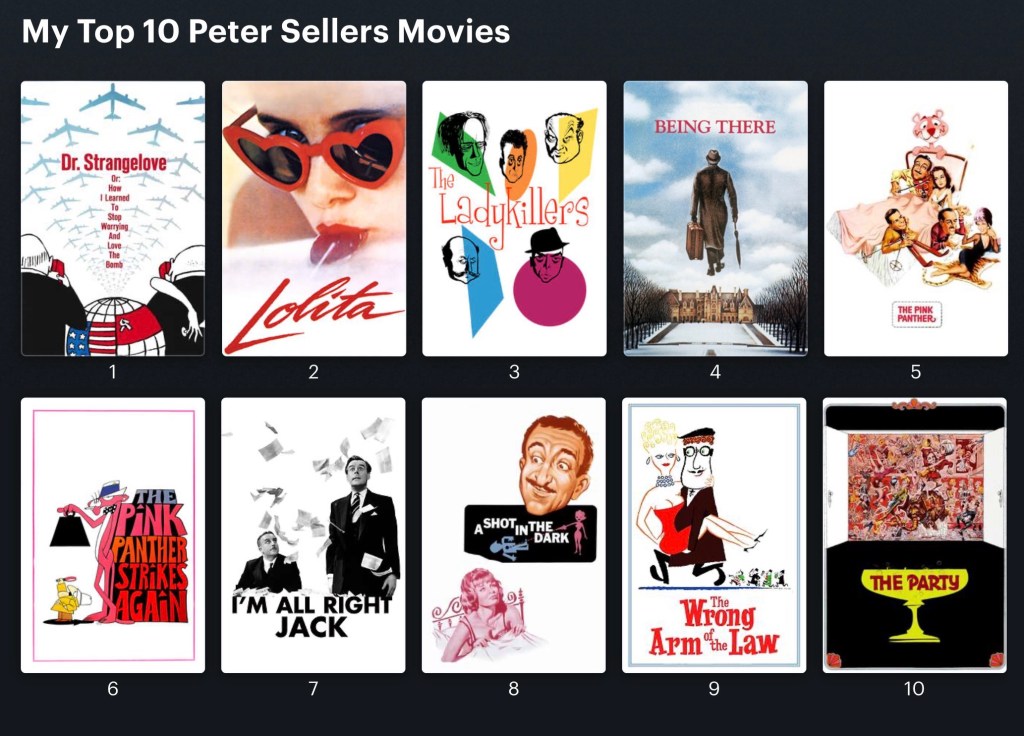Click rank number 9 under Wrong Arm of the Law

(x=714, y=688)
